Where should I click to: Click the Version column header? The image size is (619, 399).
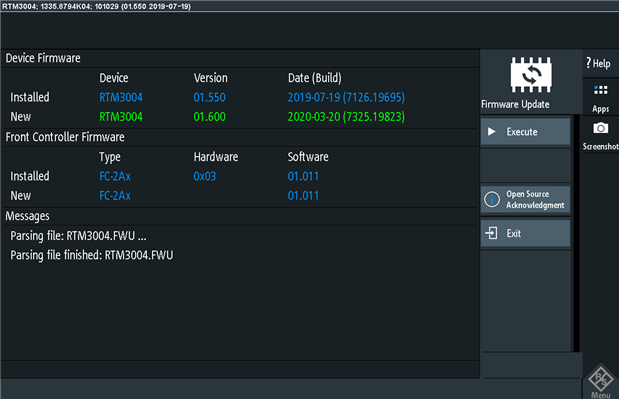point(210,78)
